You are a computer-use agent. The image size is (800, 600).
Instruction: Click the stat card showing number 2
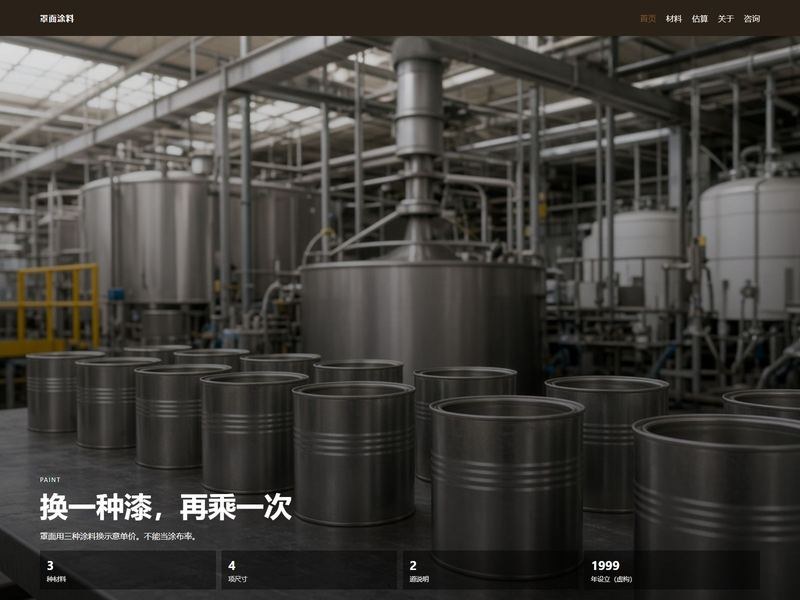[490, 570]
